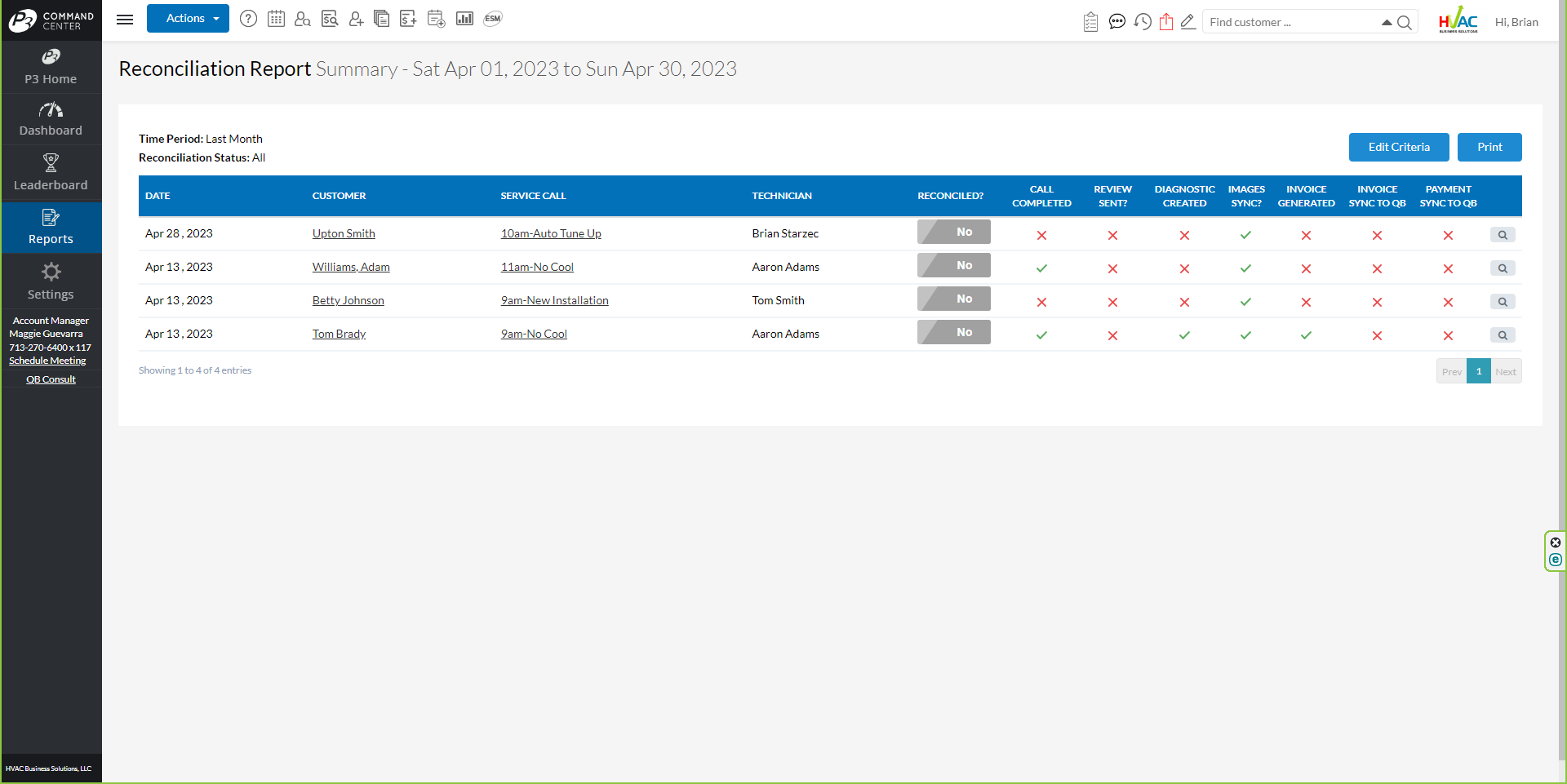Toggle reconciled switch for Williams, Adam
Image resolution: width=1567 pixels, height=784 pixels.
tap(953, 266)
